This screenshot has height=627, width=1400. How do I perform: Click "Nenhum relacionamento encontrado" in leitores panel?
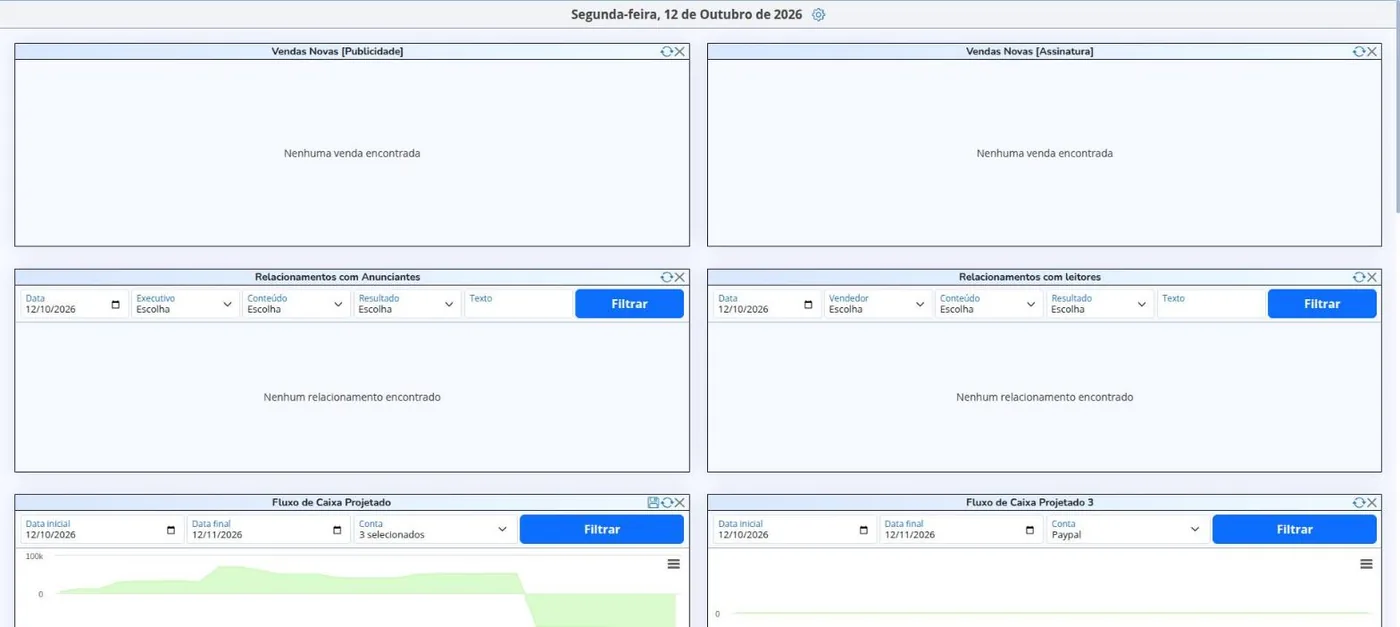point(1045,397)
